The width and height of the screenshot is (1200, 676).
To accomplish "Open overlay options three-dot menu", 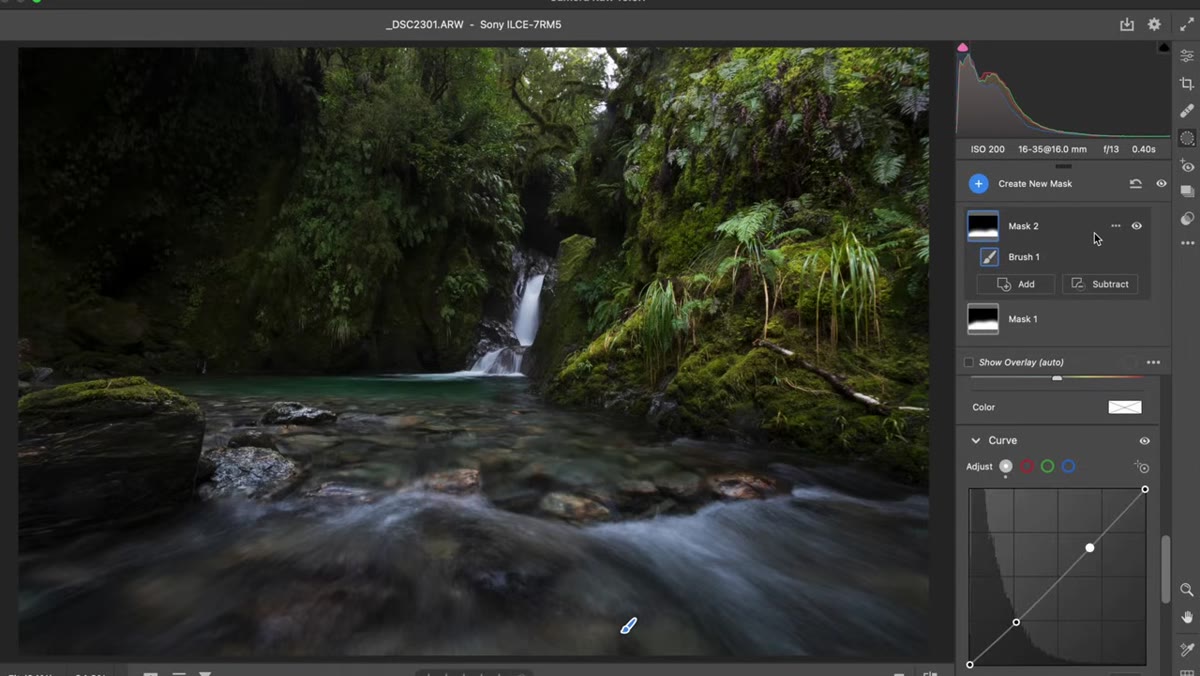I will 1153,362.
